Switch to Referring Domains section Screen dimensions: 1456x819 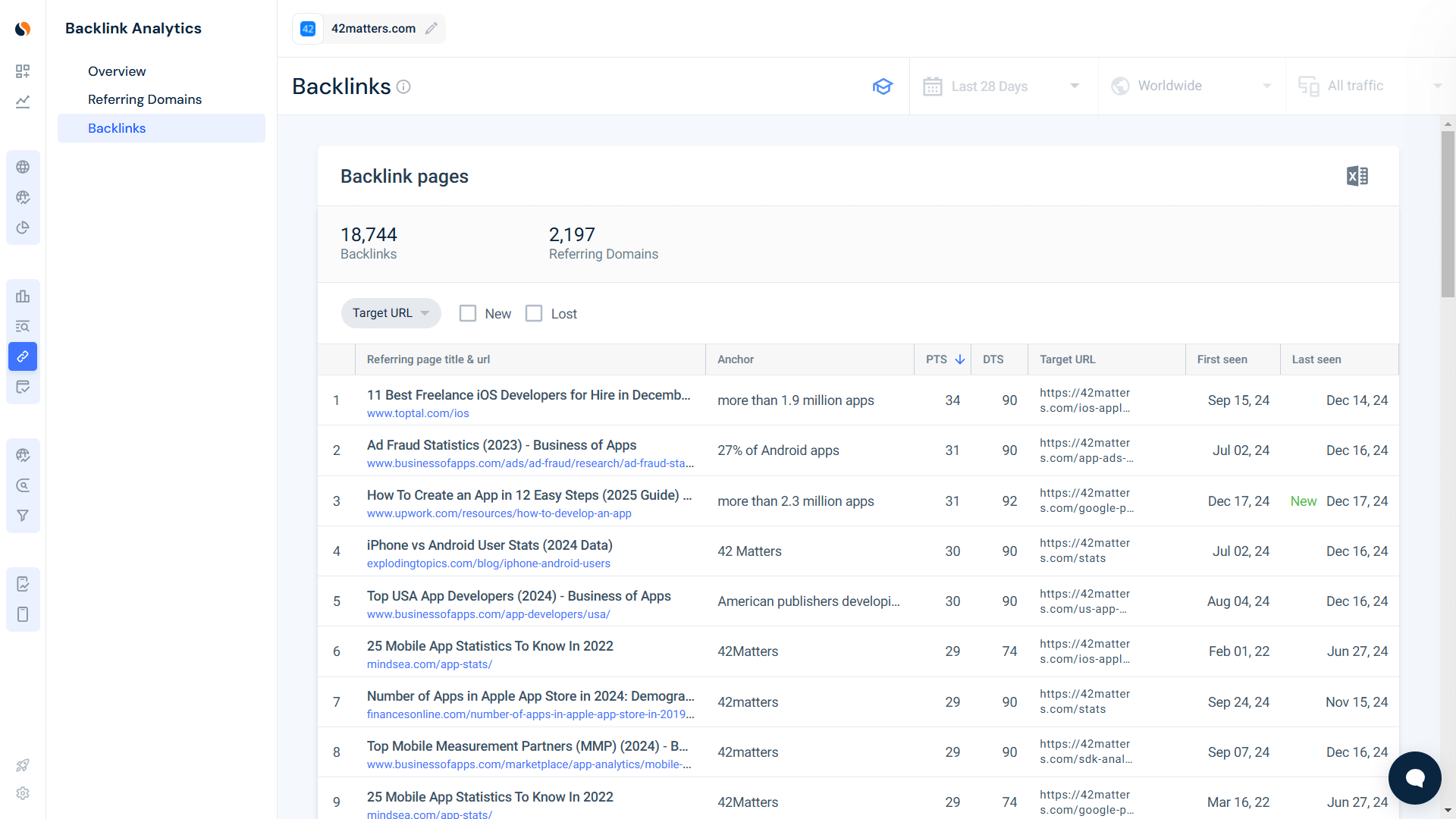point(145,99)
